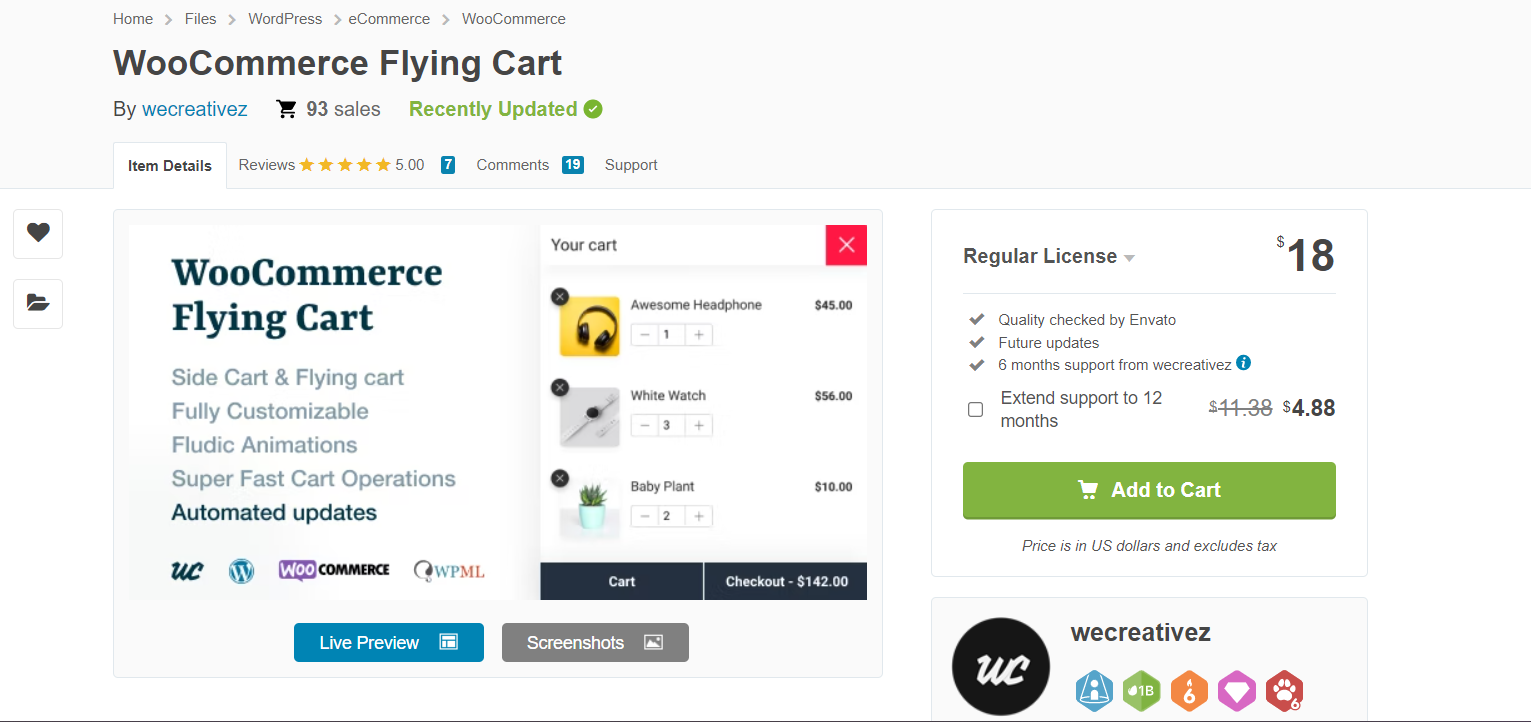Image resolution: width=1531 pixels, height=722 pixels.
Task: Launch the Live Preview button
Action: tap(389, 642)
